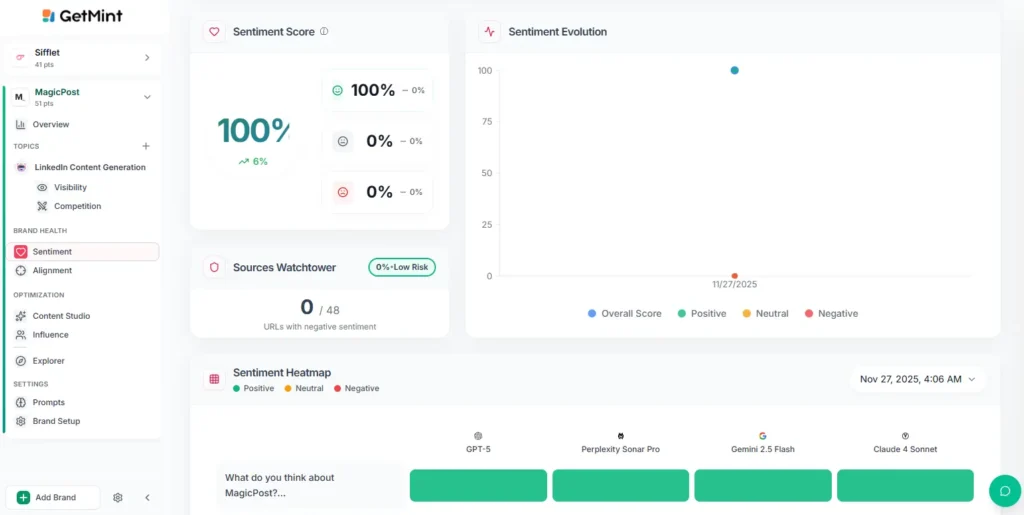Toggle the Overall Score legend item

pyautogui.click(x=624, y=313)
